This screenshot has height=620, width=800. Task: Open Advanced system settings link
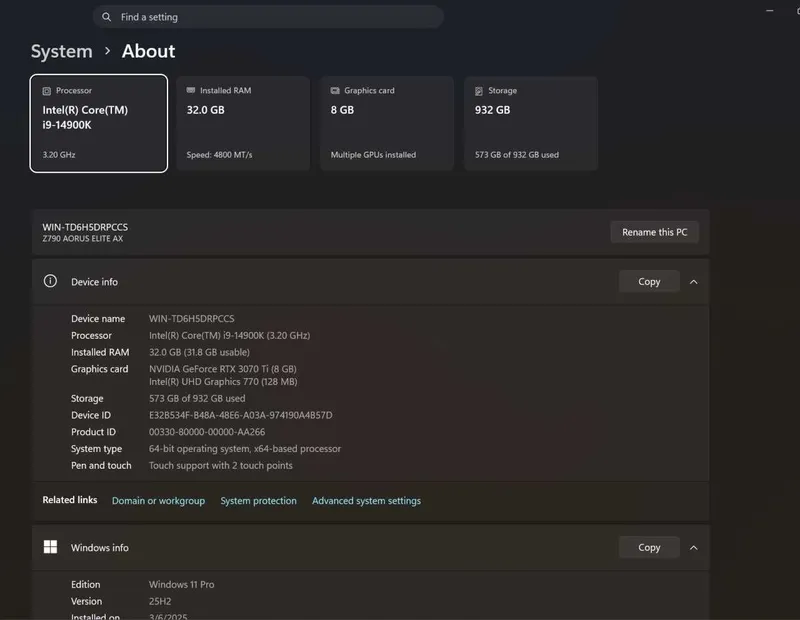pos(366,501)
